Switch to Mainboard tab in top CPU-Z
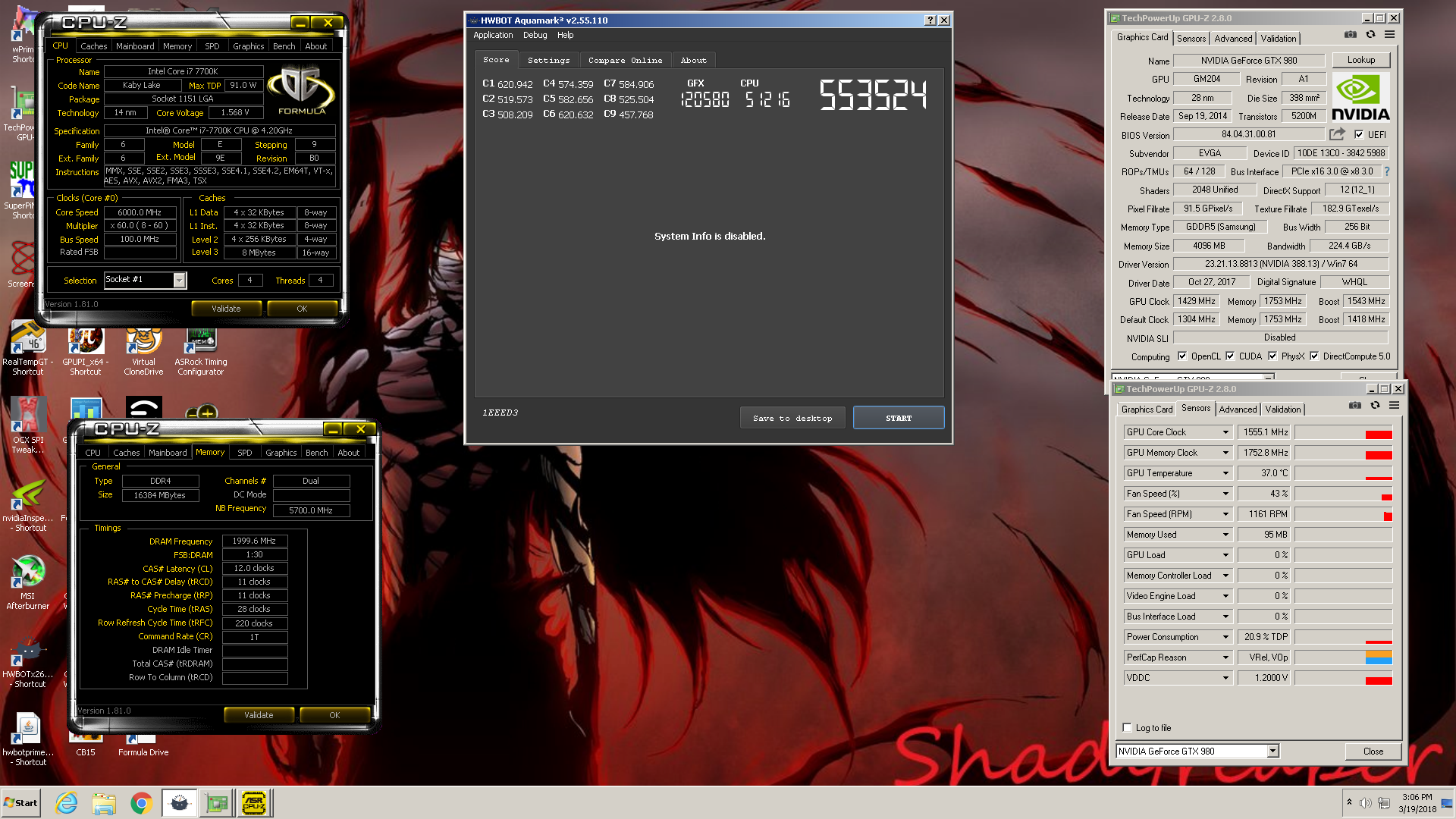Image resolution: width=1456 pixels, height=819 pixels. pyautogui.click(x=135, y=46)
